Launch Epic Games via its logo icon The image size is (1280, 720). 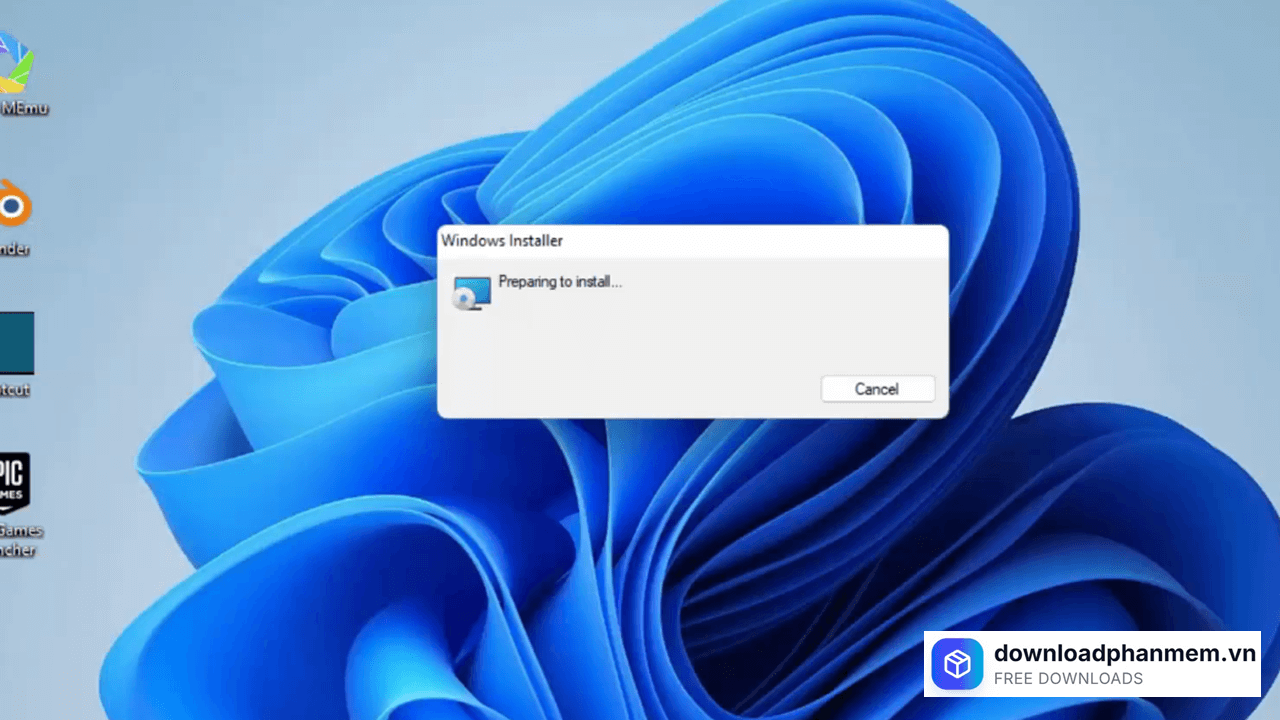coord(14,482)
